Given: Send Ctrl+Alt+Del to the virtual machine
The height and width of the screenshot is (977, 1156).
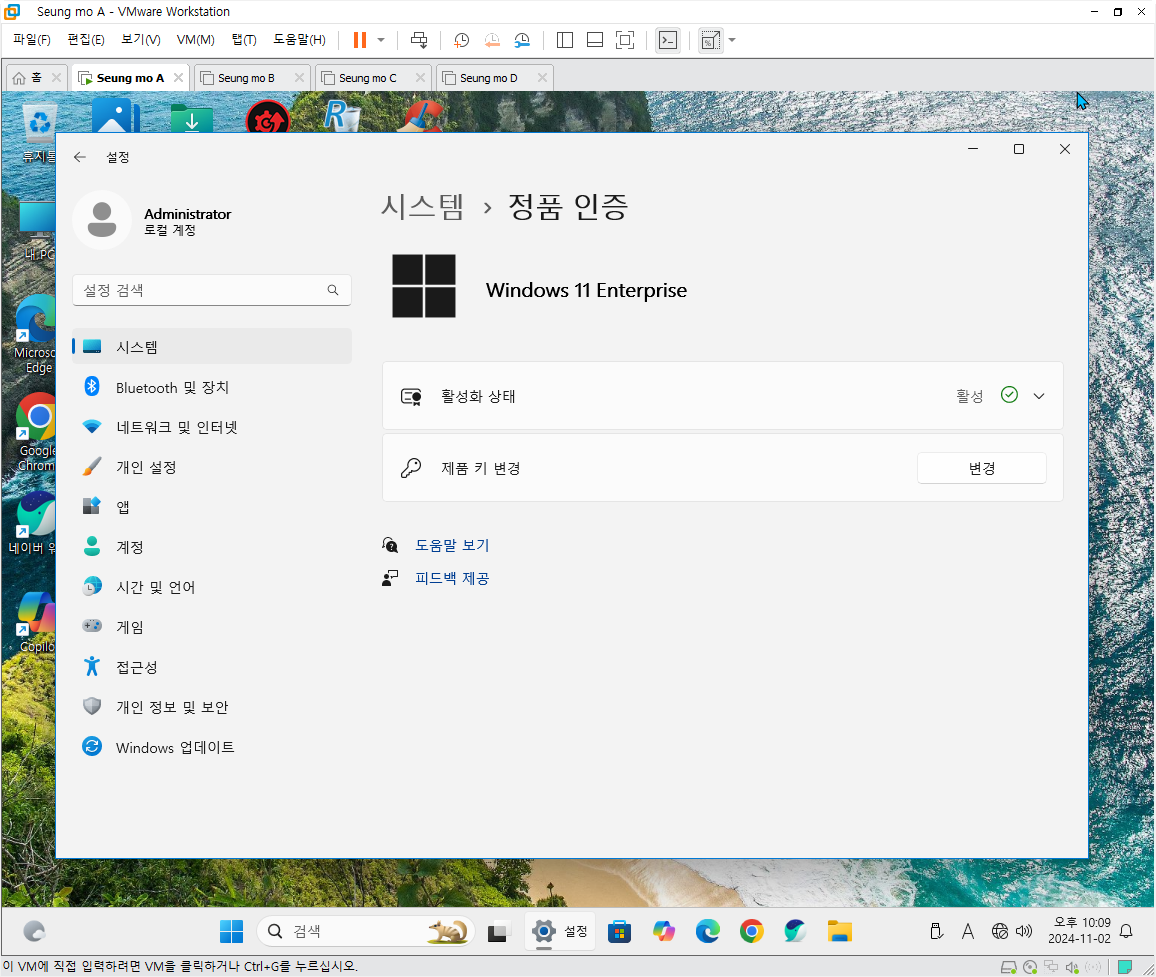Looking at the screenshot, I should click(x=419, y=40).
